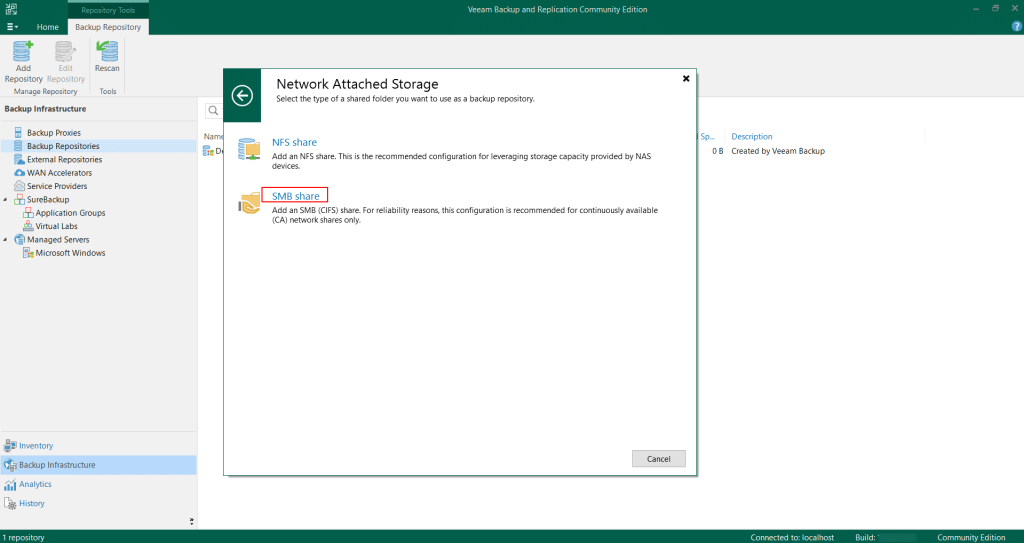
Task: Click the Service Providers icon
Action: tap(19, 186)
